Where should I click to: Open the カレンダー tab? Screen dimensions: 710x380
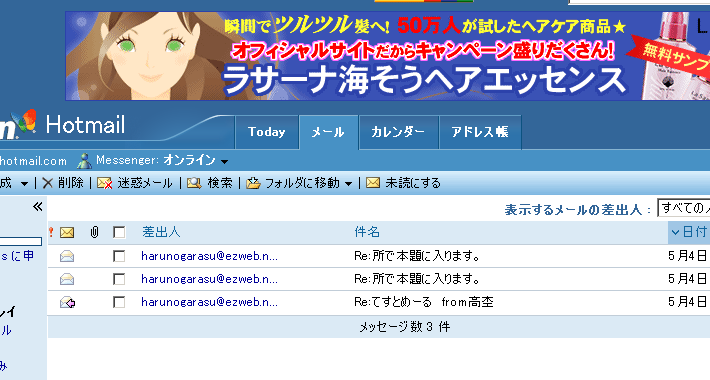398,132
